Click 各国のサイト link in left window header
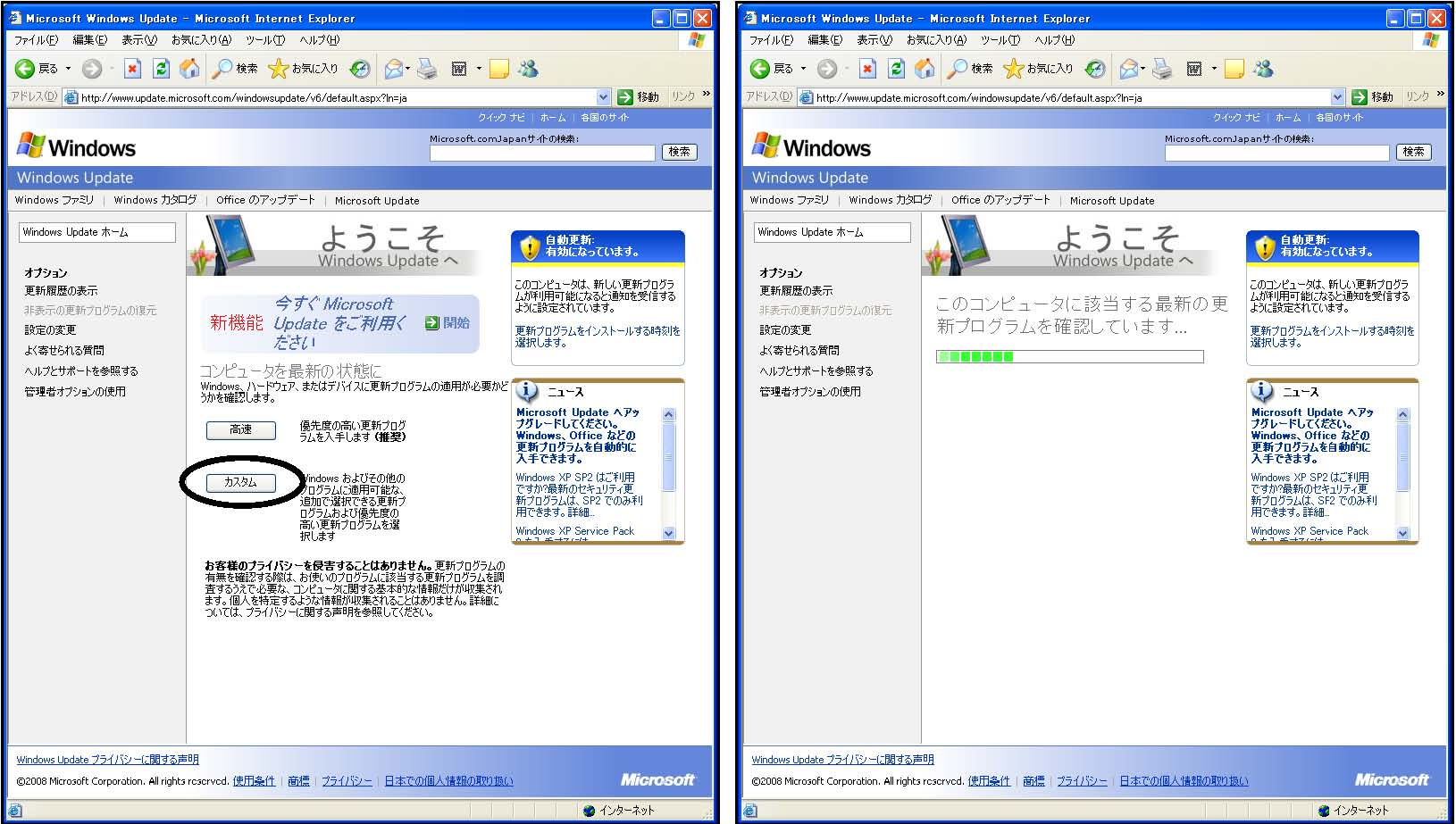 pos(605,118)
